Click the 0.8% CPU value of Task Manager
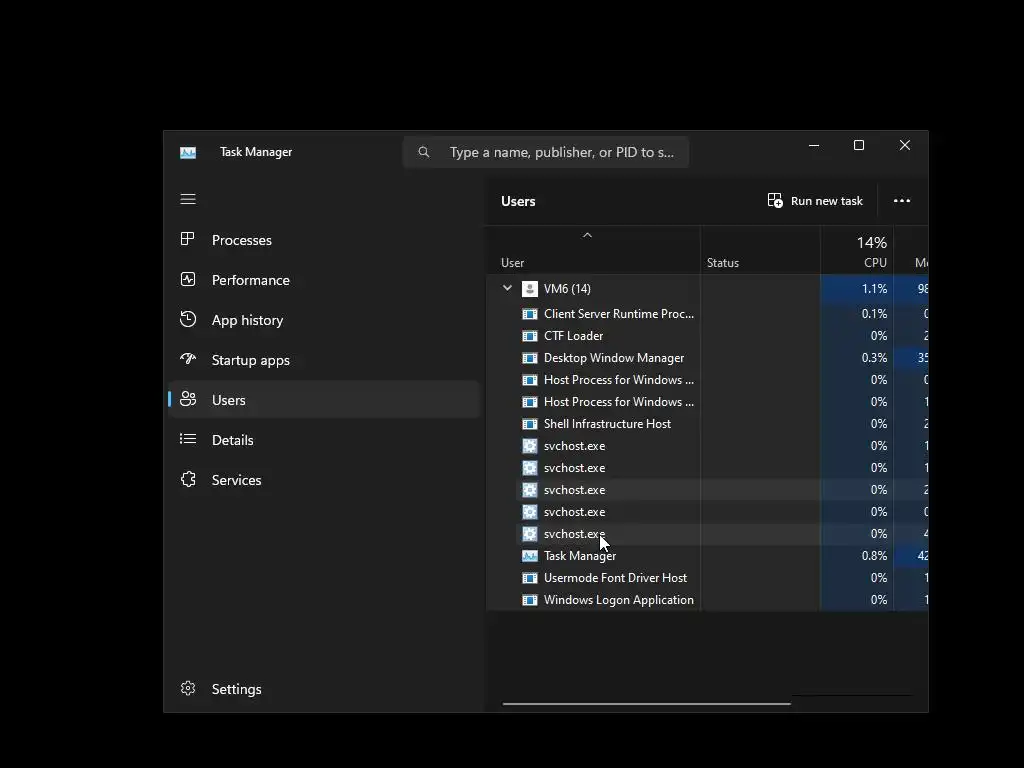1024x768 pixels. coord(874,556)
